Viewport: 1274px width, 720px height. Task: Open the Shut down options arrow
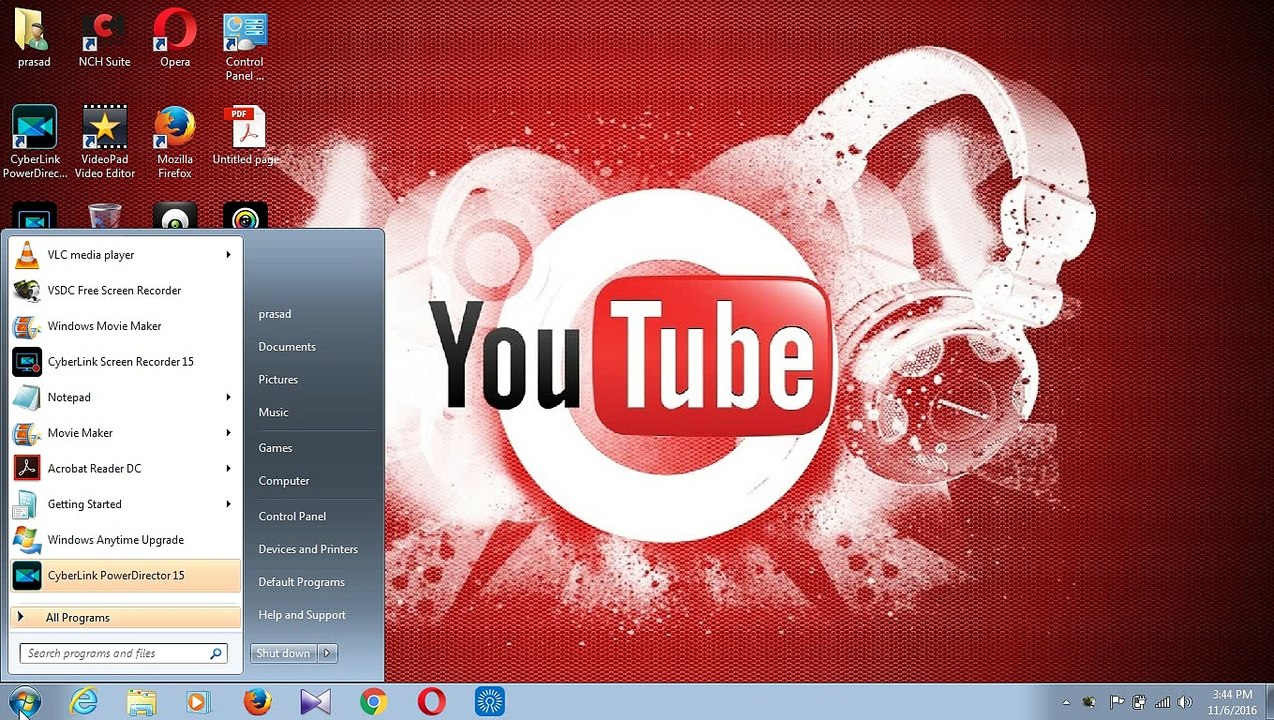pyautogui.click(x=327, y=653)
